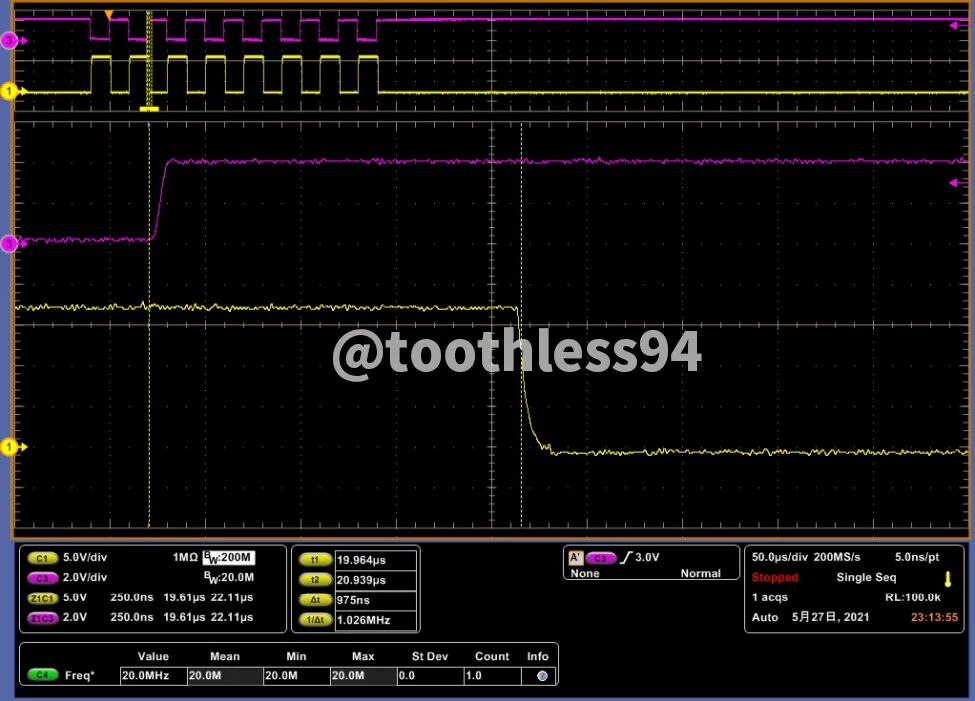Click the rising edge trigger slope icon

625,557
